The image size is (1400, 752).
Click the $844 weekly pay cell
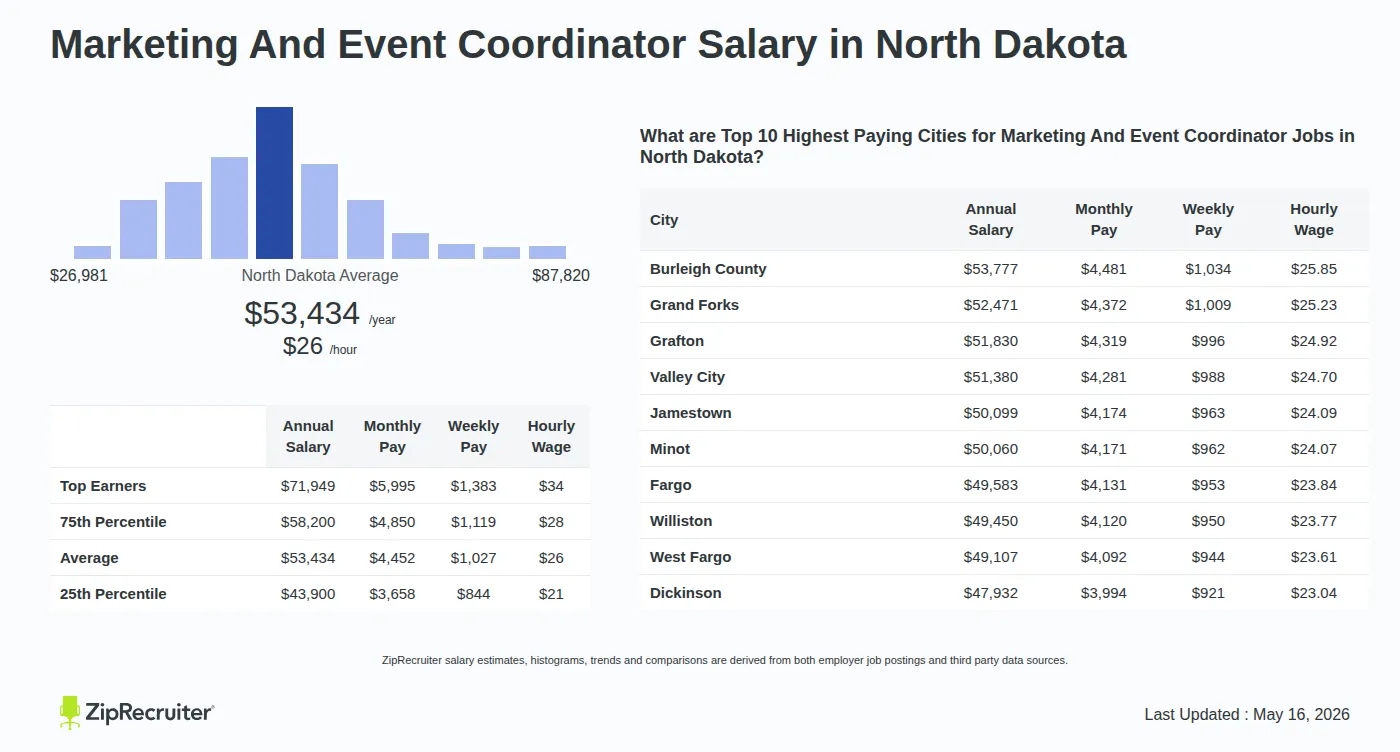(x=473, y=594)
